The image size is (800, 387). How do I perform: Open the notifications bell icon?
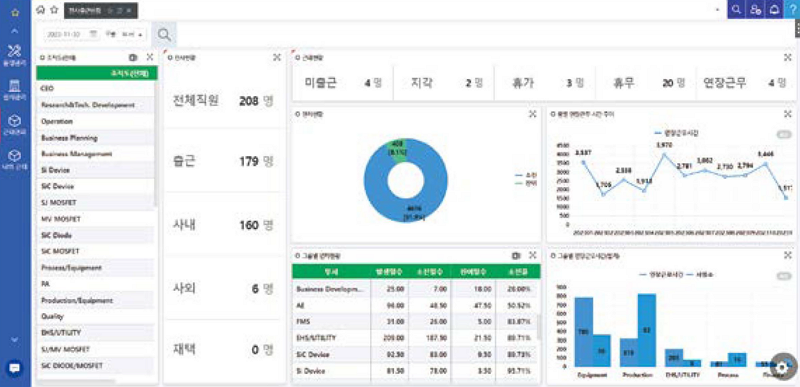[774, 10]
